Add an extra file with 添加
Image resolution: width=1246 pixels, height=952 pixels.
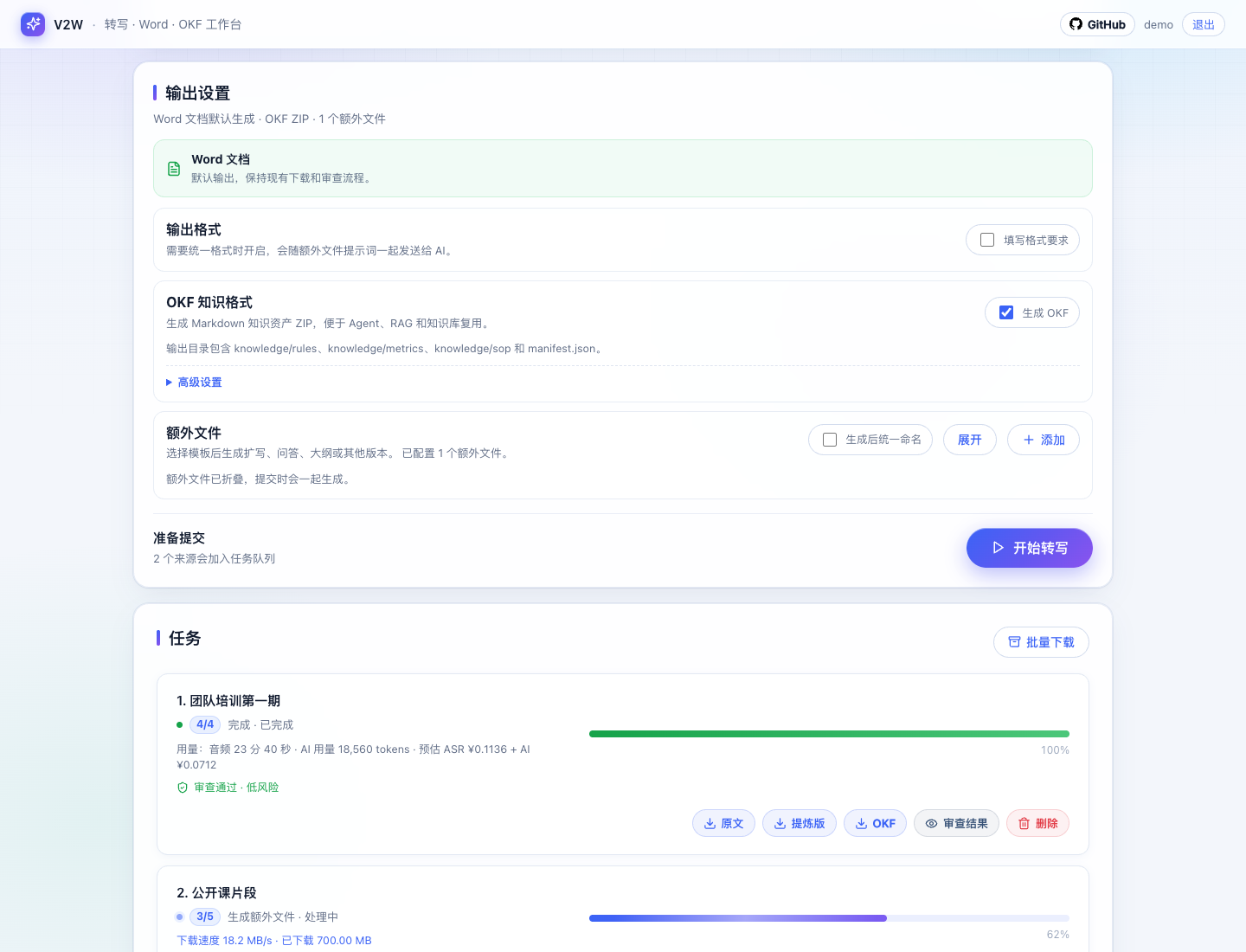1043,440
